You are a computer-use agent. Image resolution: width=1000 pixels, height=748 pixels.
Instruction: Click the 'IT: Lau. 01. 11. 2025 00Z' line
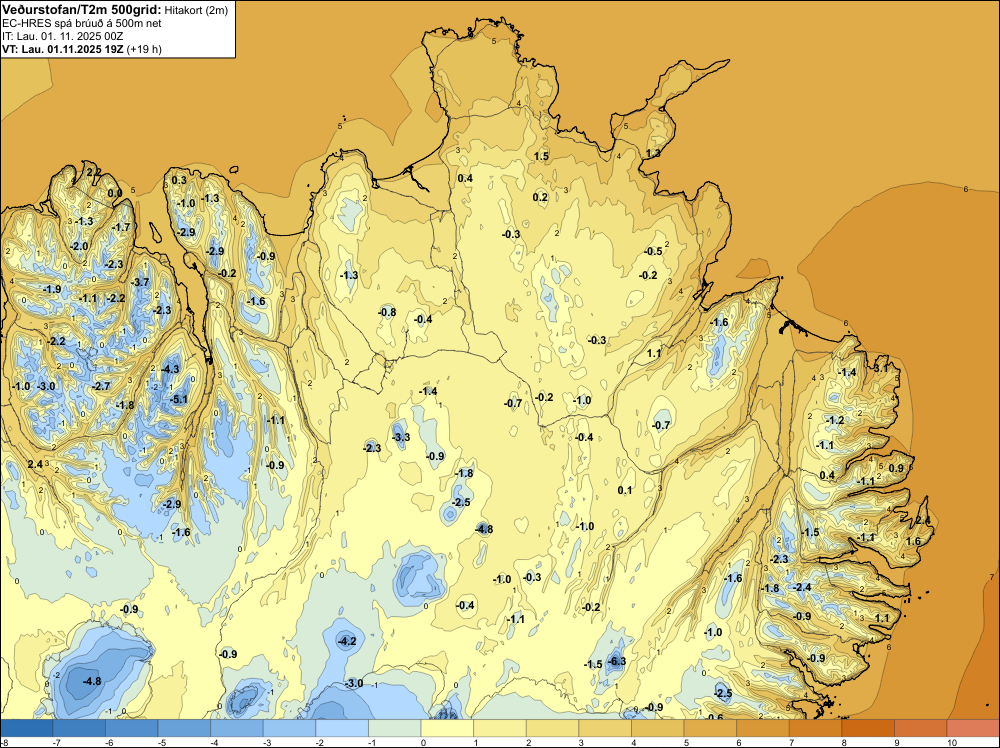(62, 36)
